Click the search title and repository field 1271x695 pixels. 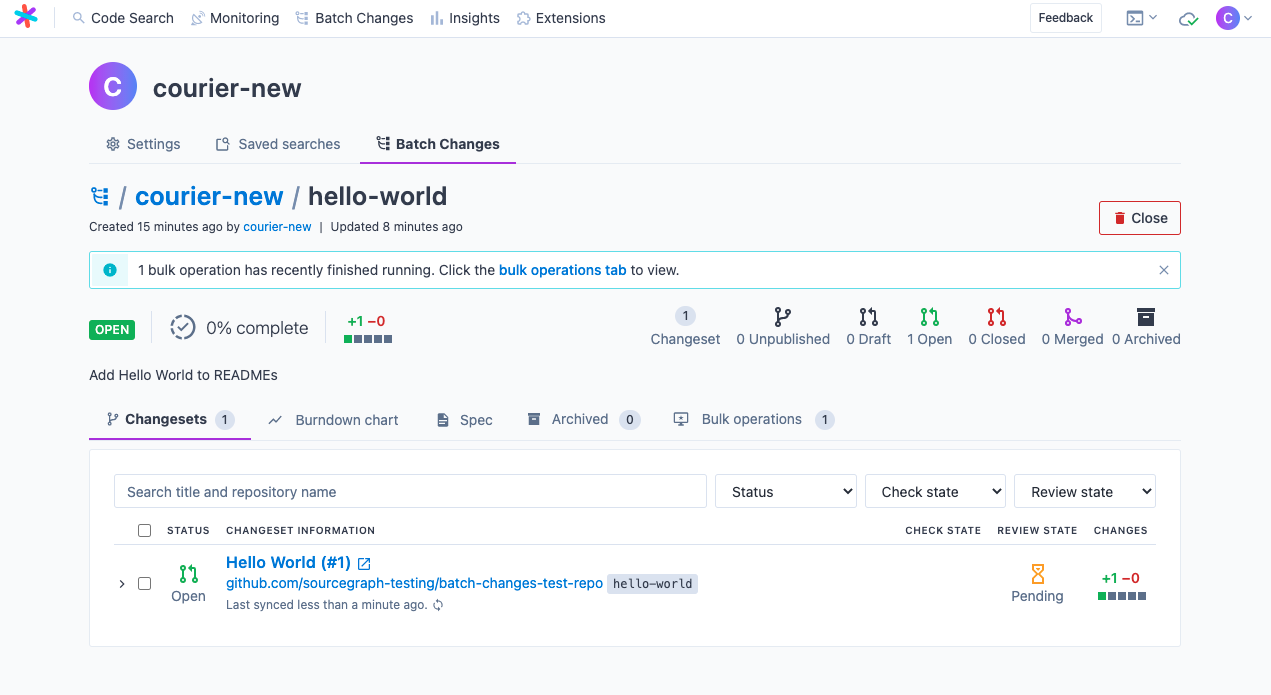tap(409, 491)
